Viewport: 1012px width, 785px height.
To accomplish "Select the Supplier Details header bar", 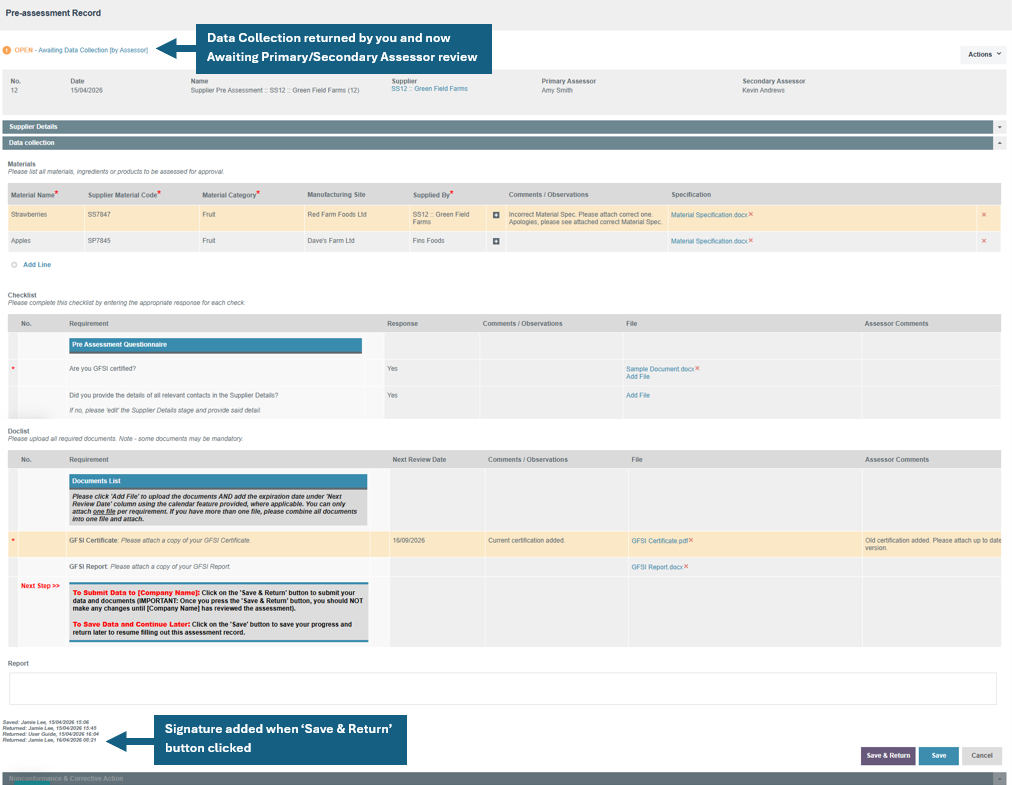I will pyautogui.click(x=497, y=127).
